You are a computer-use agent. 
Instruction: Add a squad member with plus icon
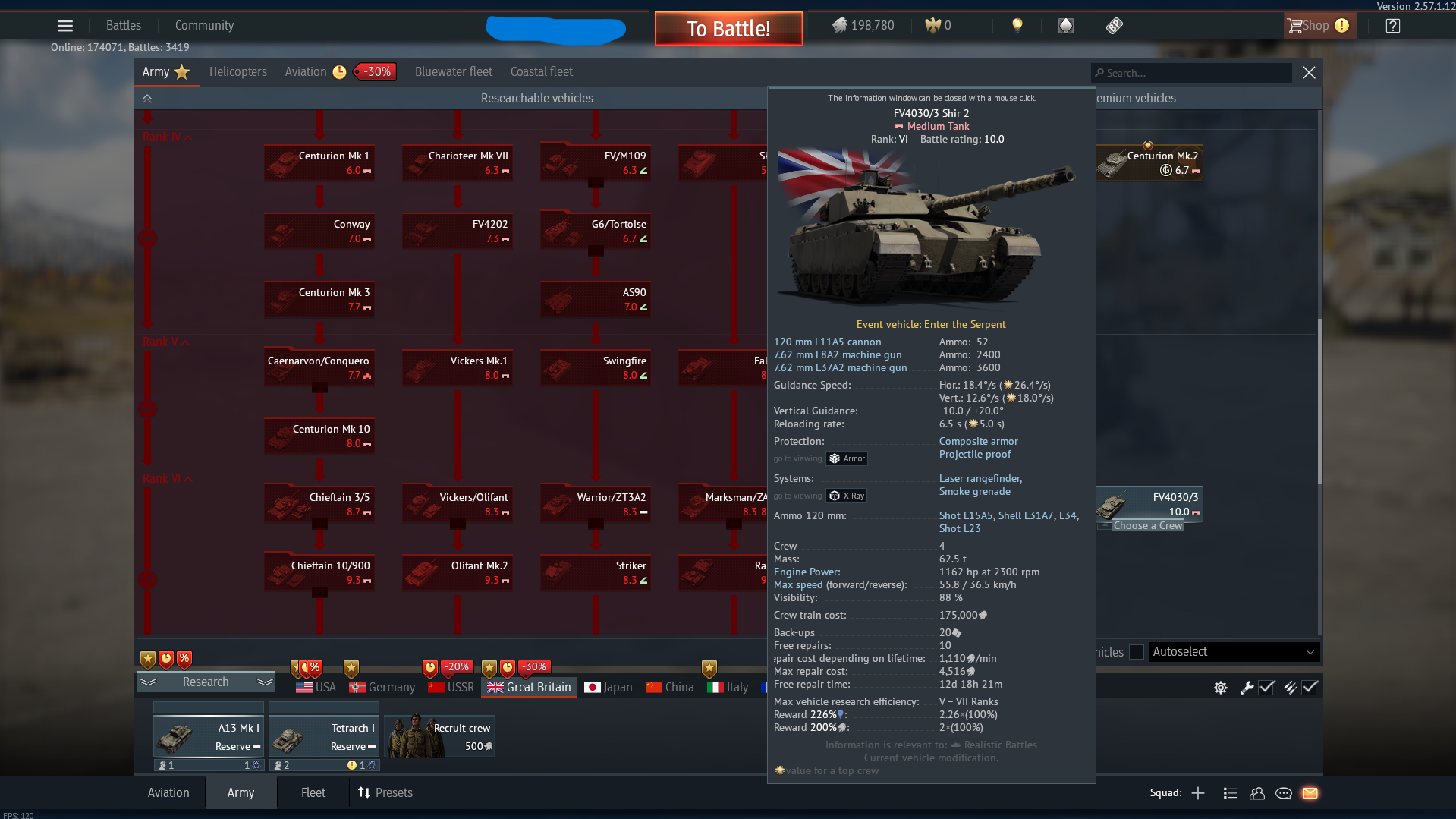coord(1198,793)
